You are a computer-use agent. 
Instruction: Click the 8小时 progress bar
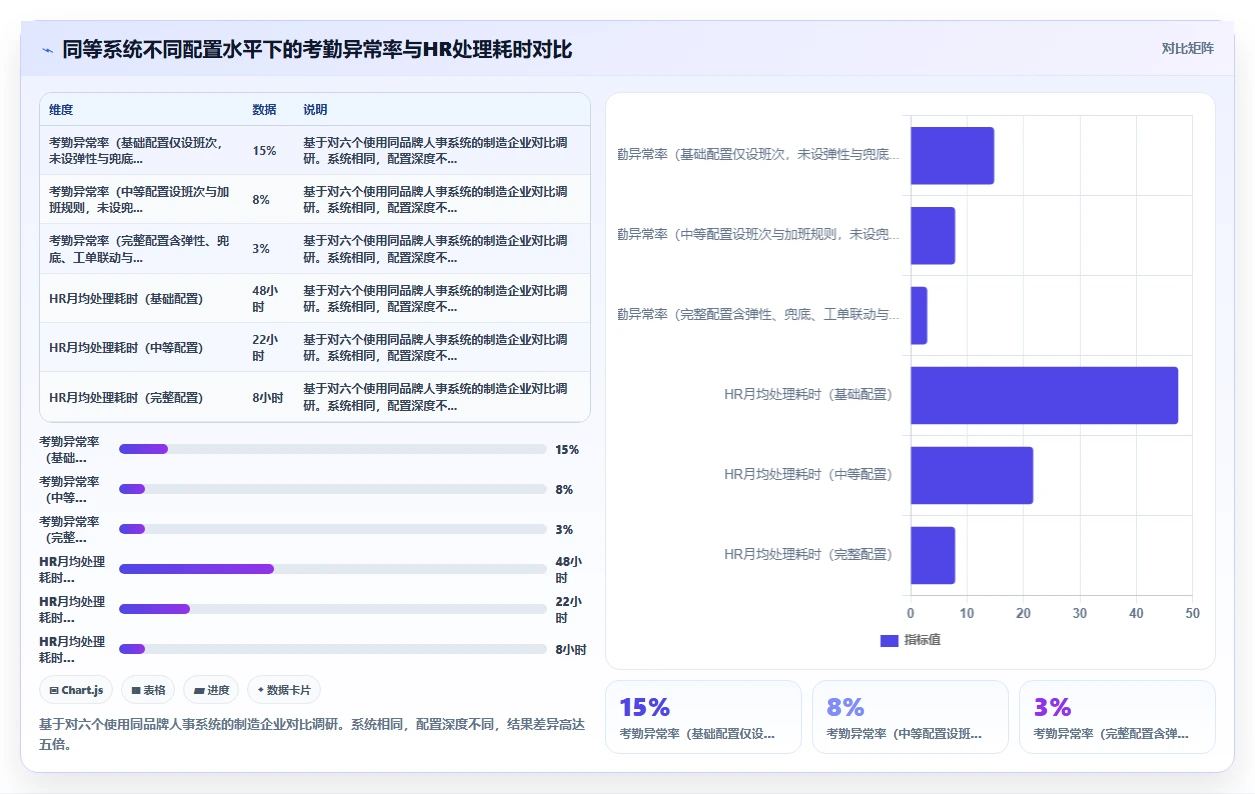coord(332,649)
